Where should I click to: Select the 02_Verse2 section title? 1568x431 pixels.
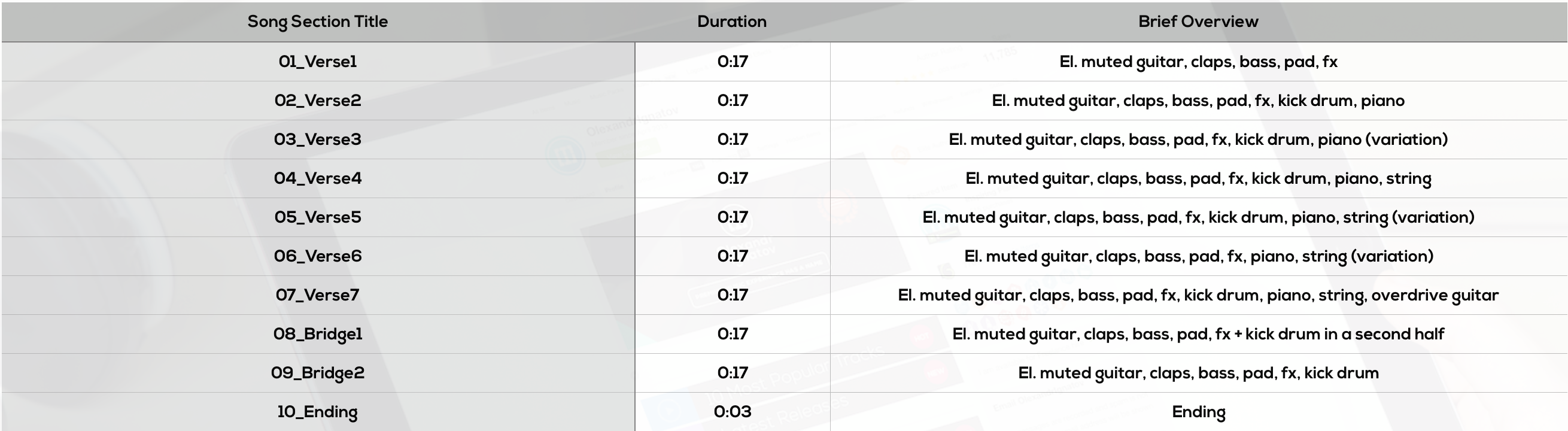(317, 101)
